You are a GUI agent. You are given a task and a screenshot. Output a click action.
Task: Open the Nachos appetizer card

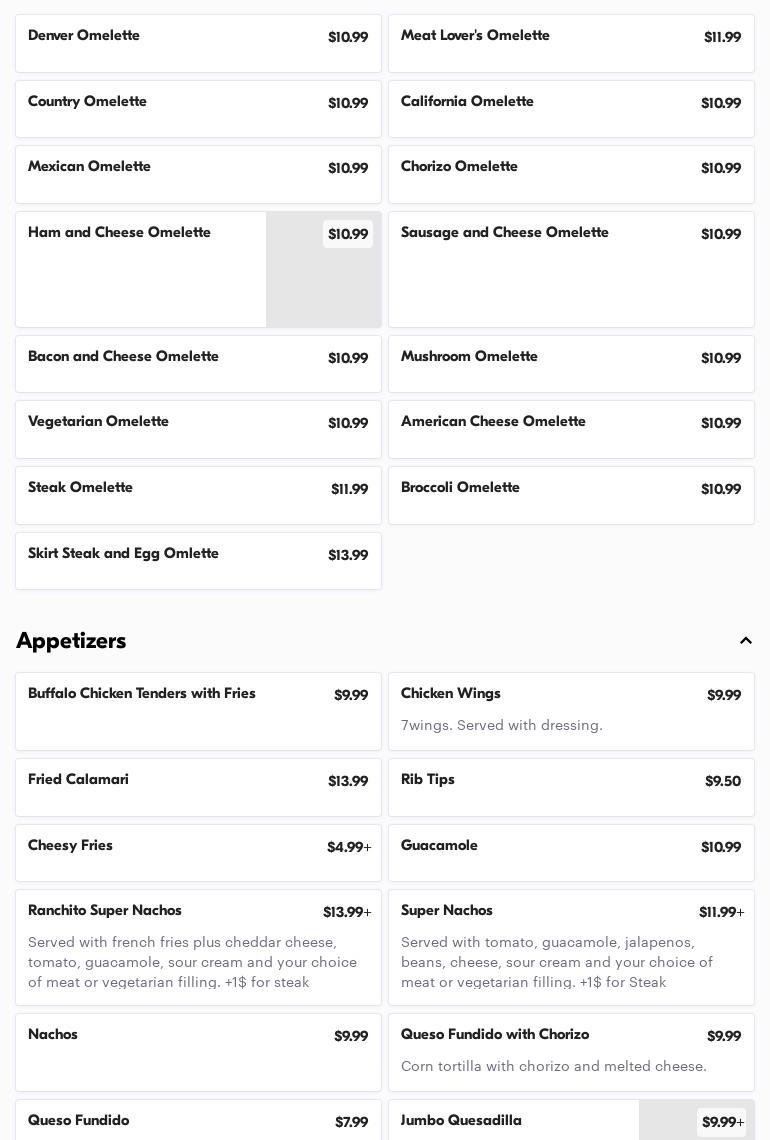coord(198,1051)
